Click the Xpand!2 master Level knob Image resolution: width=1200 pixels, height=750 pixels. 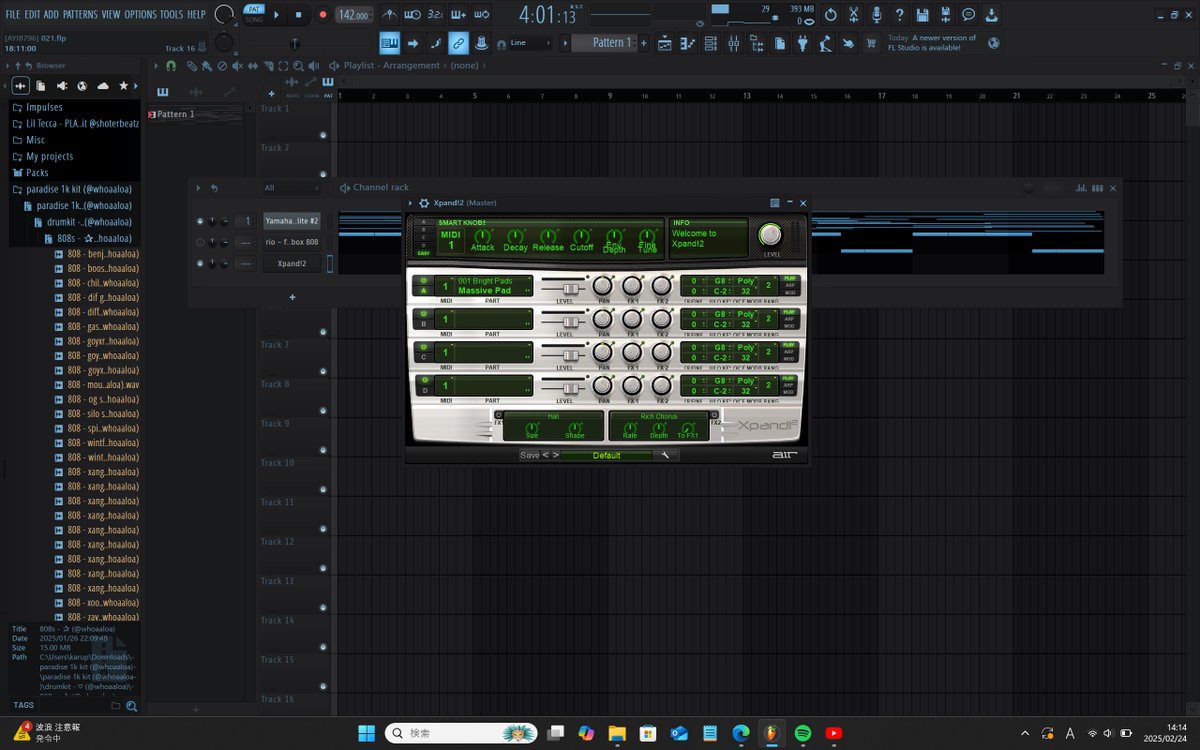pyautogui.click(x=770, y=234)
